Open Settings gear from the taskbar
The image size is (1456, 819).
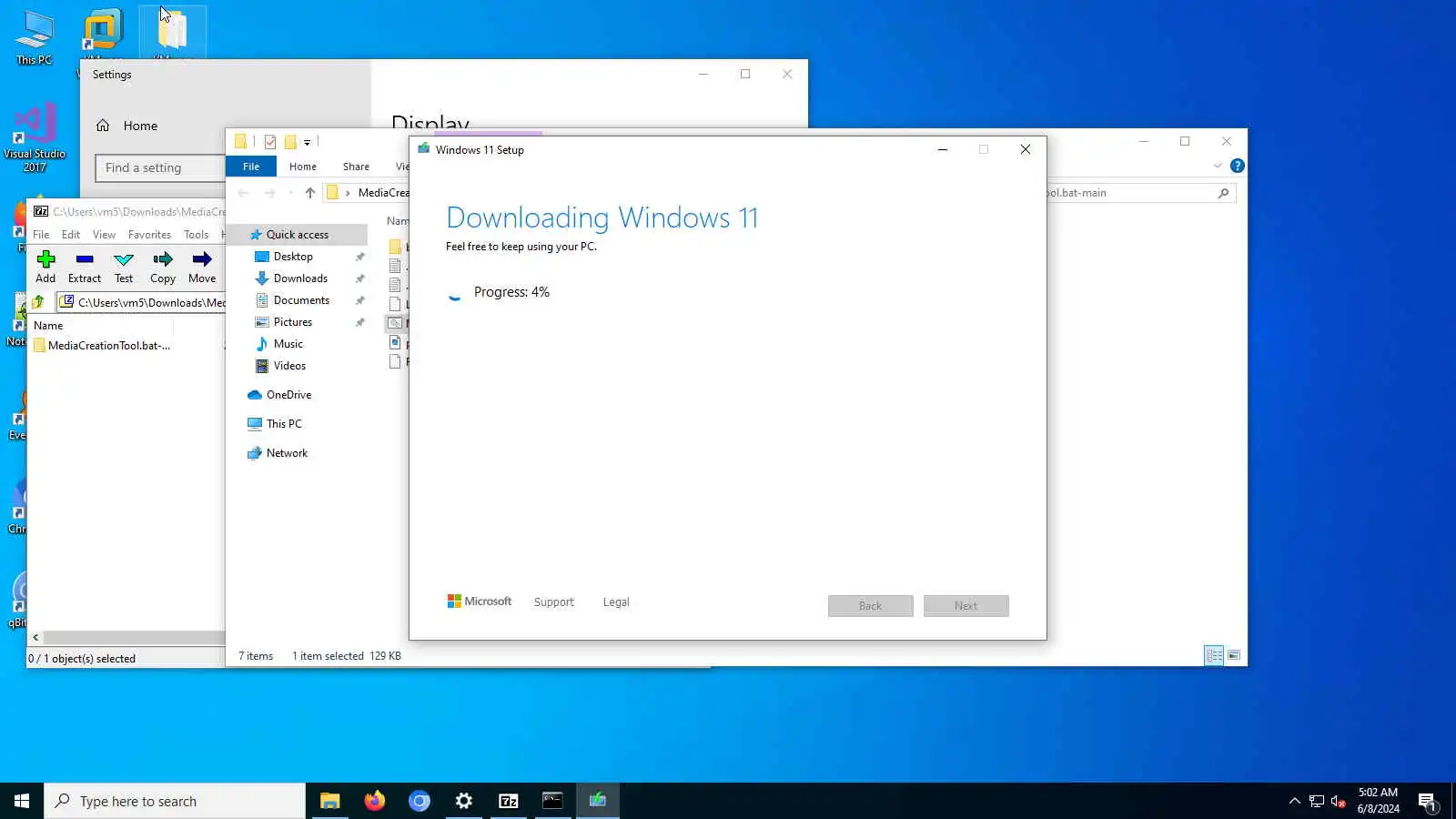463,801
